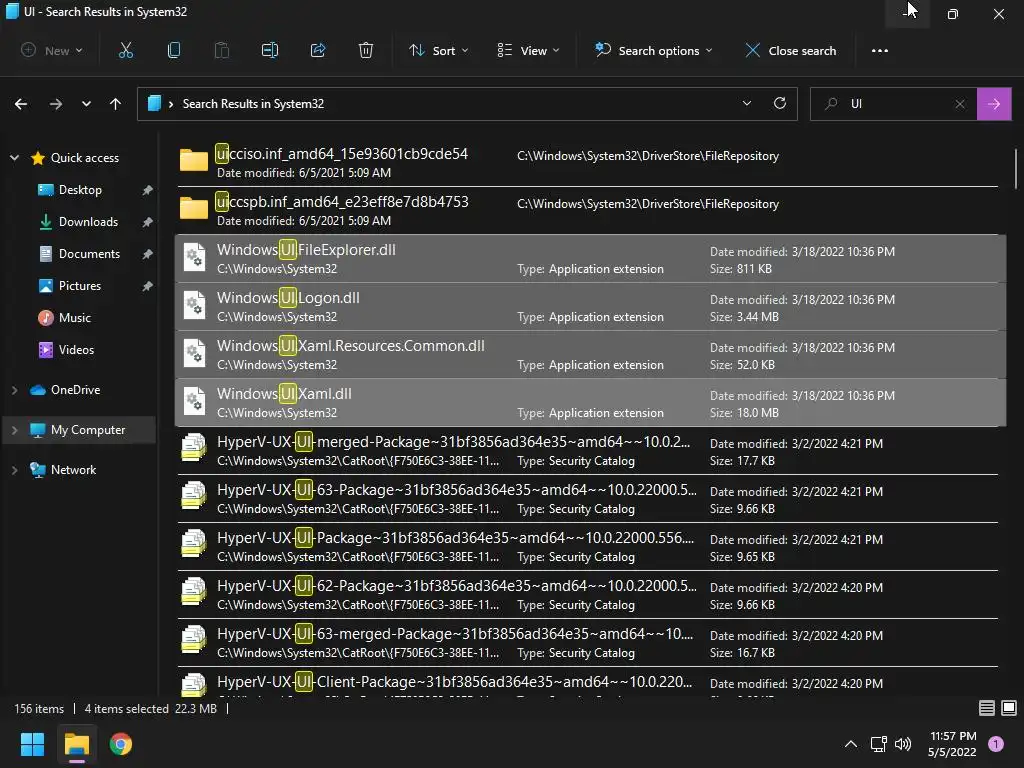1024x768 pixels.
Task: Select Network in navigation pane
Action: coord(73,470)
